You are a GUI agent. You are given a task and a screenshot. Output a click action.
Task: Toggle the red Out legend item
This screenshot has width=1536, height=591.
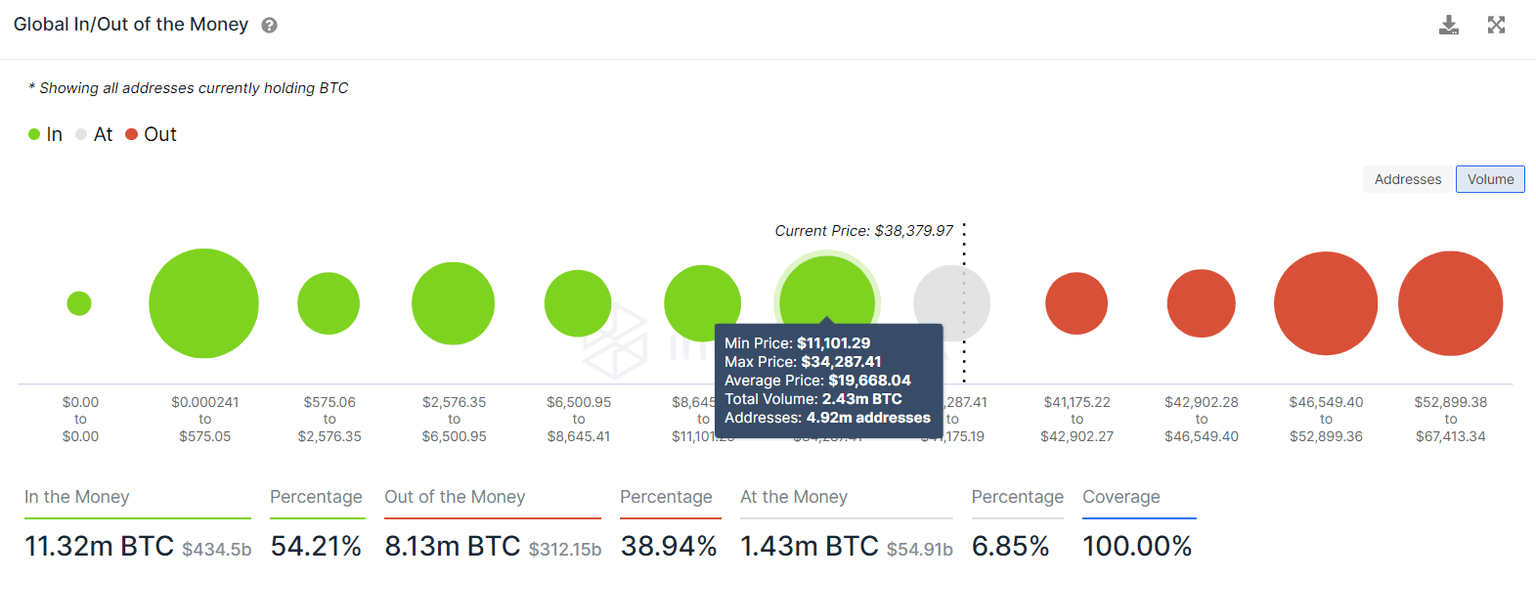tap(150, 134)
